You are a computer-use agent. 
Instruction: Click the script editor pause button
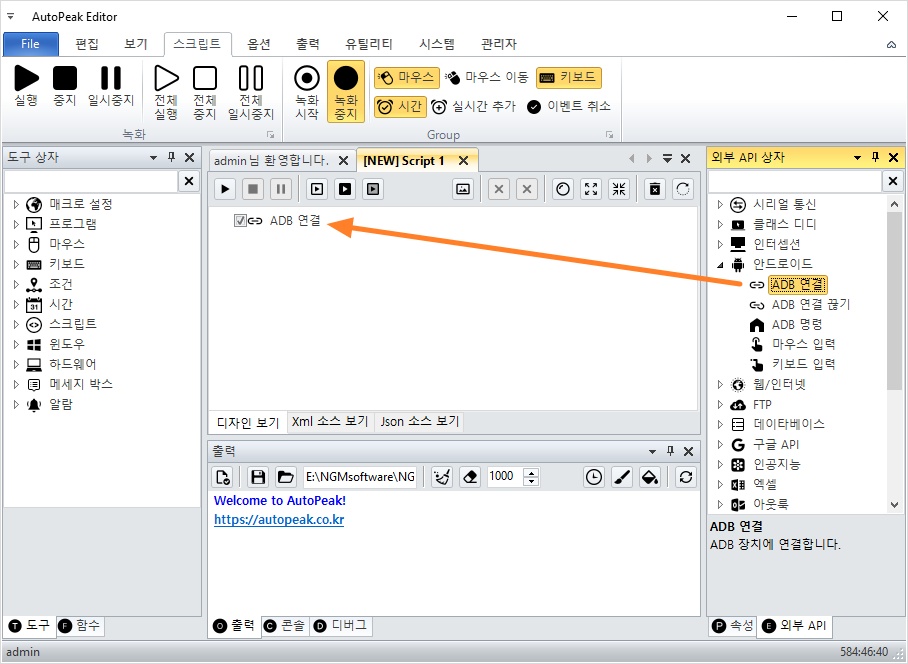click(x=281, y=189)
